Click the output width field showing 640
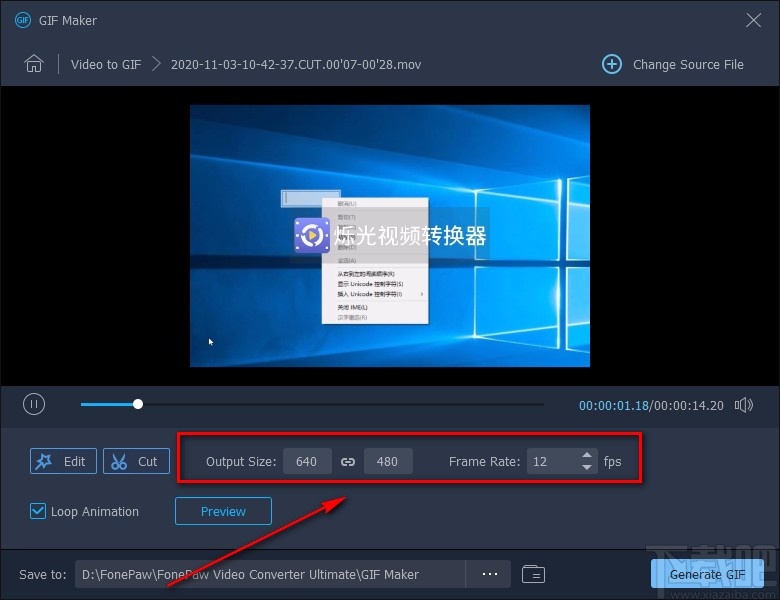This screenshot has width=780, height=600. tap(307, 461)
